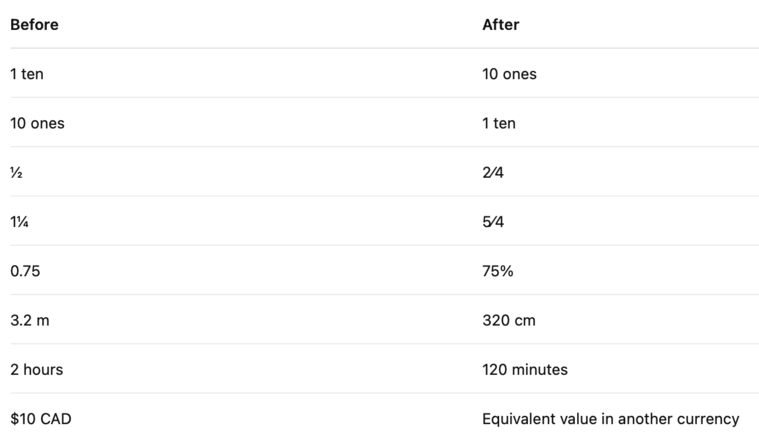The image size is (759, 447).
Task: Click the 75% cell
Action: [498, 271]
